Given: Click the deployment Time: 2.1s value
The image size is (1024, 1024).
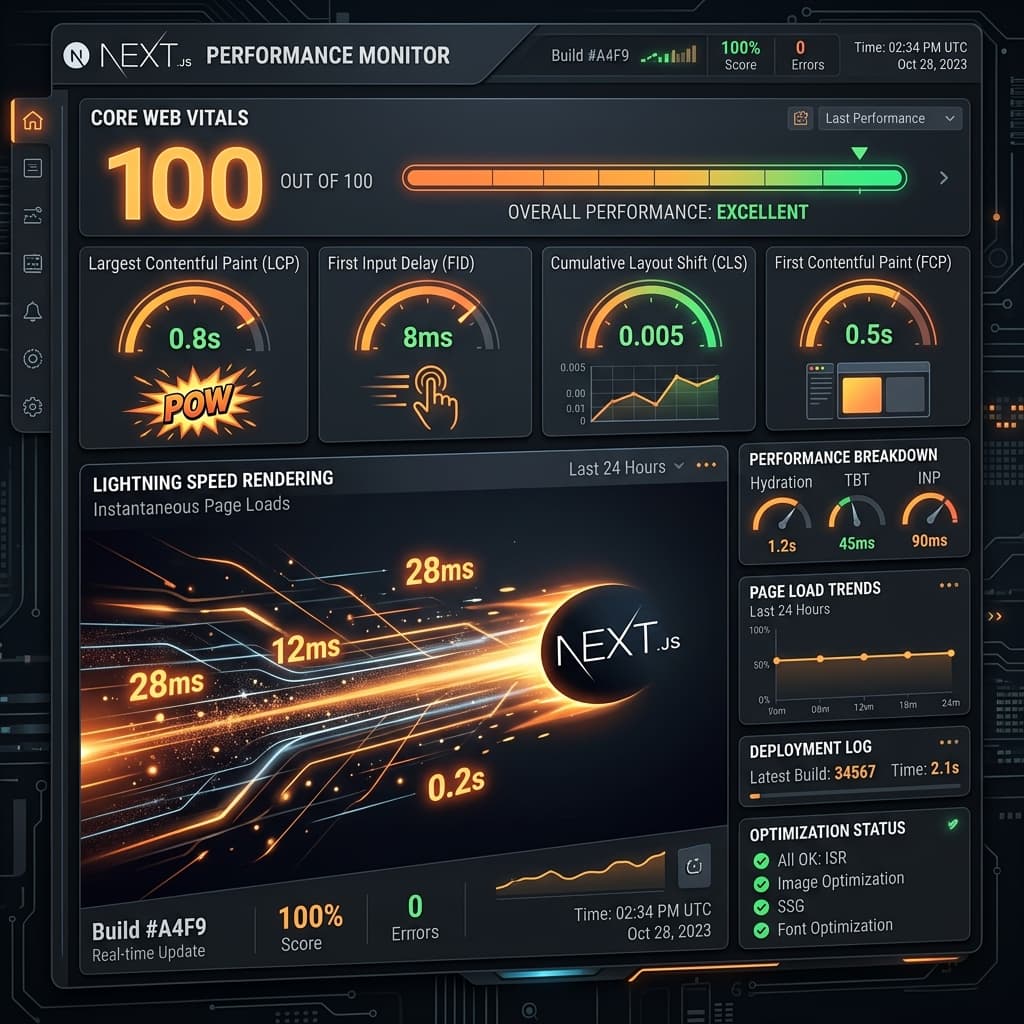Looking at the screenshot, I should pyautogui.click(x=925, y=769).
